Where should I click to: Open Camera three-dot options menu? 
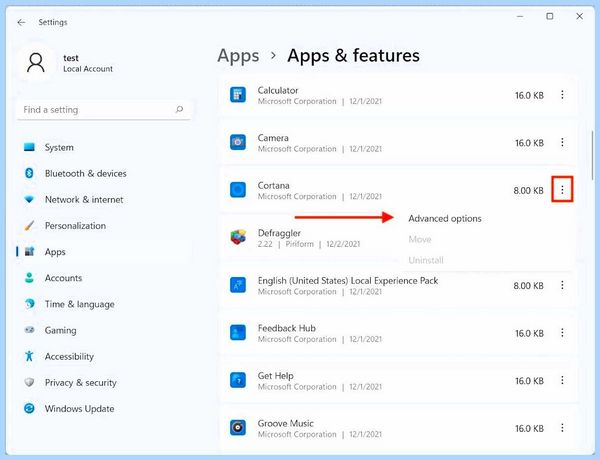(x=562, y=142)
